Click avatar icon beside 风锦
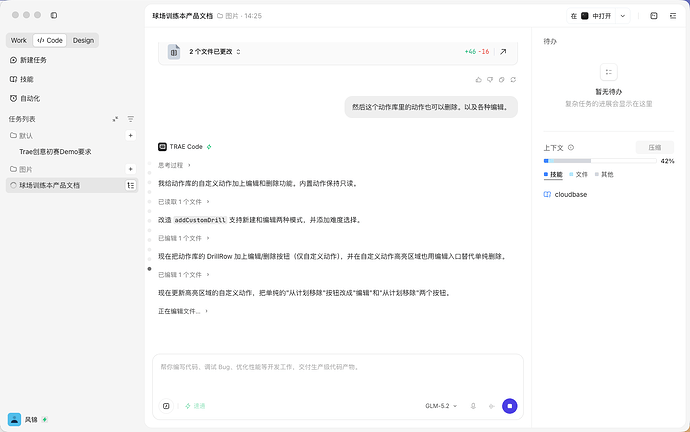 14,420
